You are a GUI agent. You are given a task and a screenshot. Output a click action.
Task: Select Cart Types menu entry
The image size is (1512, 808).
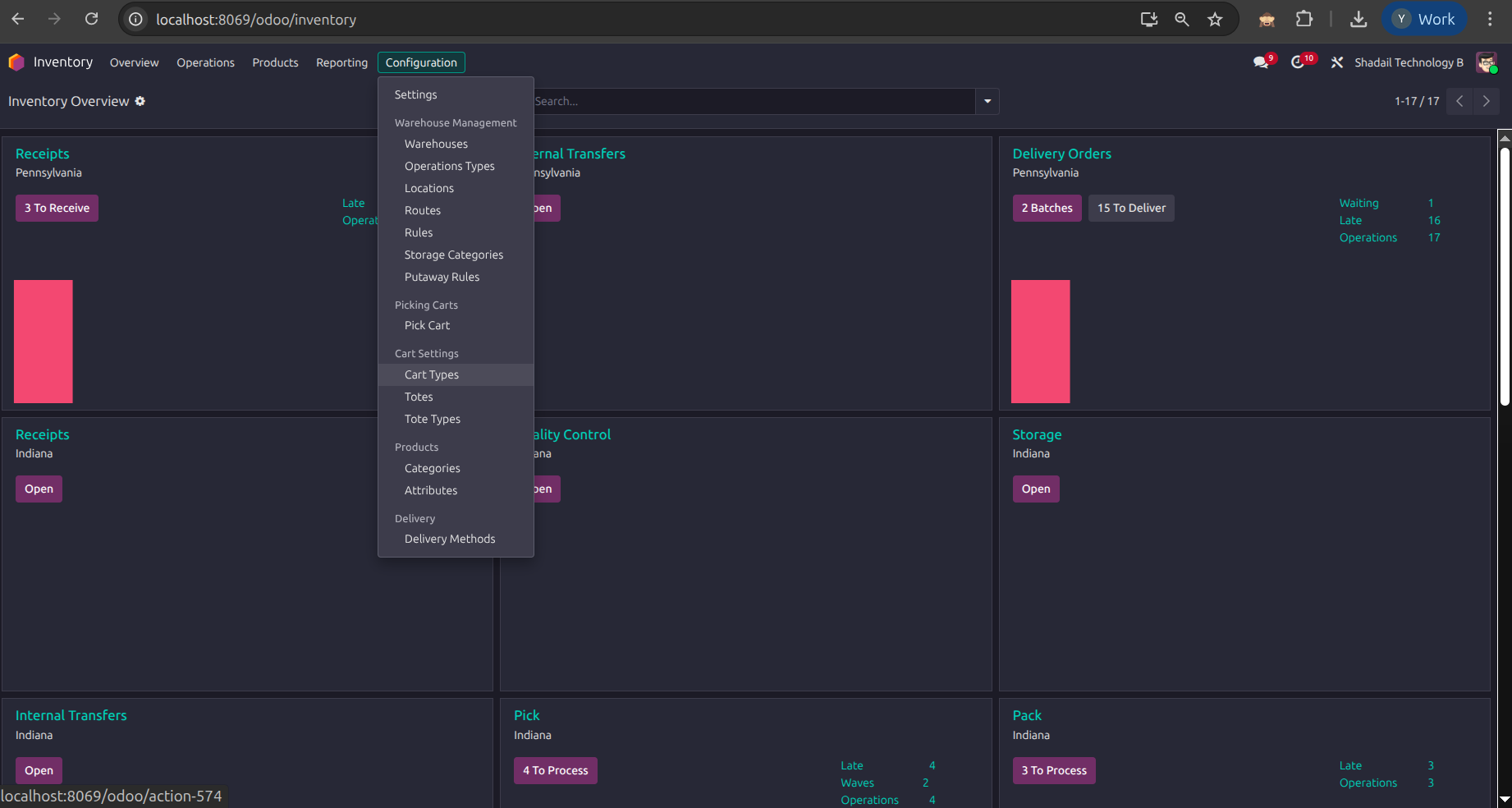[456, 374]
